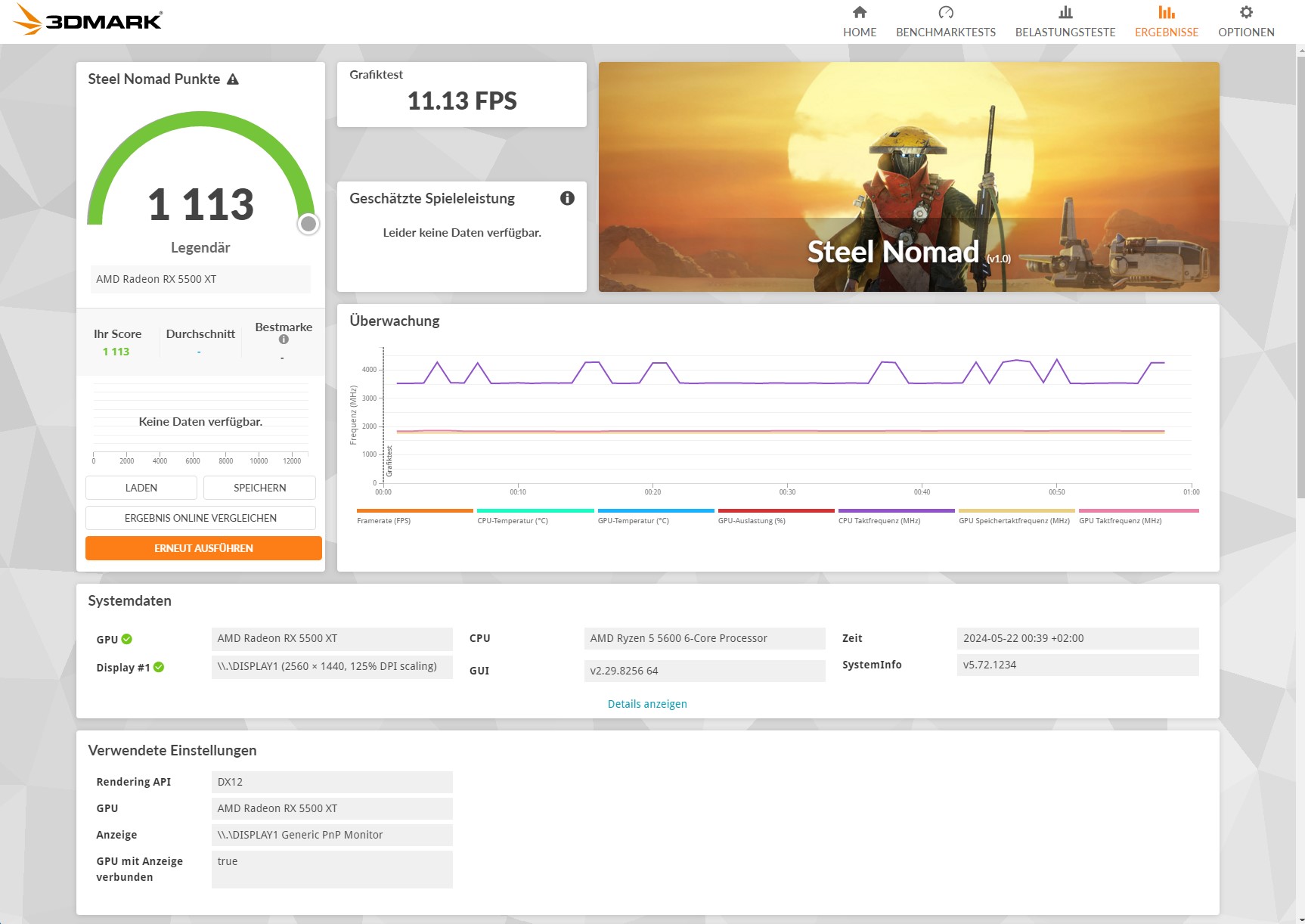Screen dimensions: 1305x924
Task: Click the Home house icon
Action: [x=860, y=12]
